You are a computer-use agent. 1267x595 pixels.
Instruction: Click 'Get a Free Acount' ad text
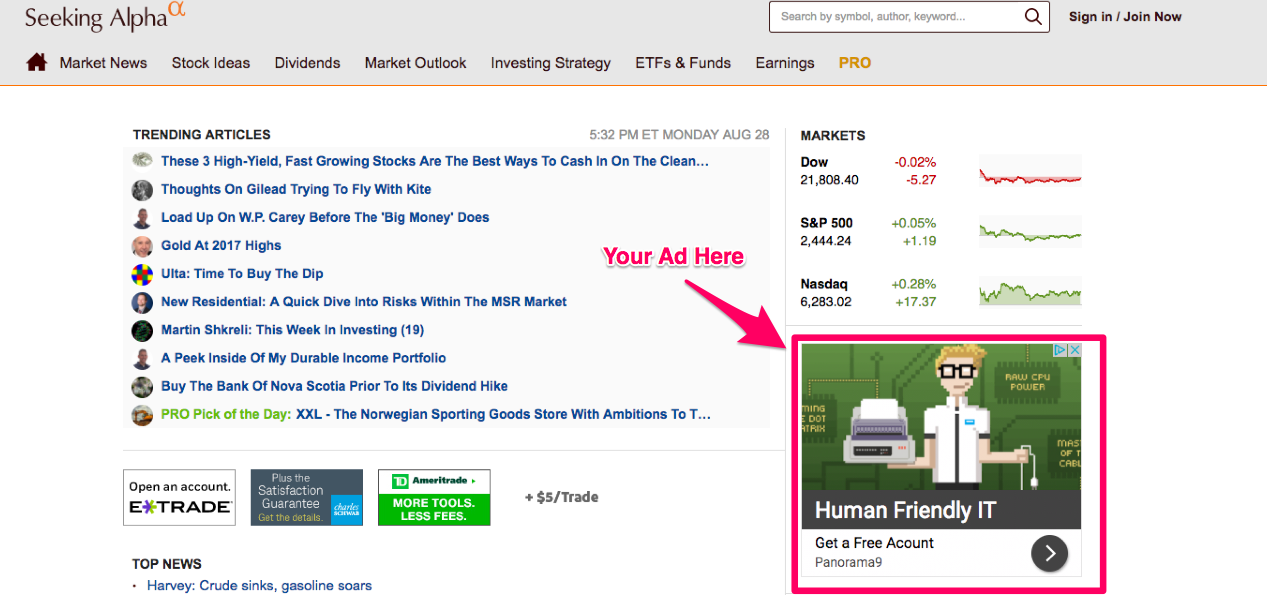click(874, 543)
